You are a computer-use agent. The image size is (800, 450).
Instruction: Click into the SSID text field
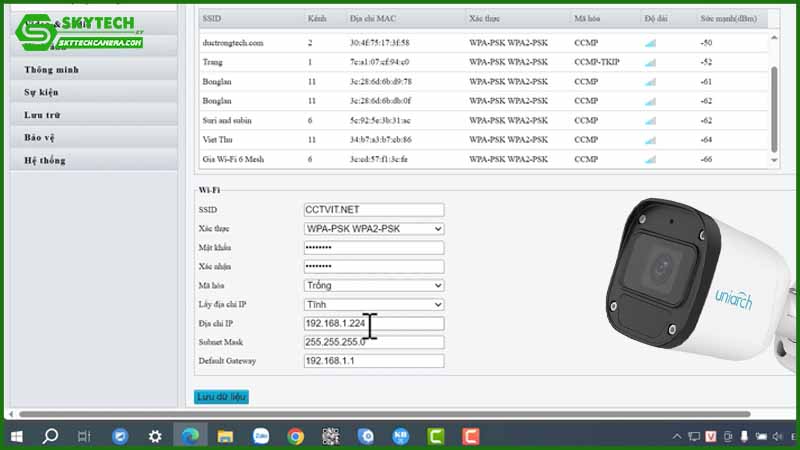[373, 210]
